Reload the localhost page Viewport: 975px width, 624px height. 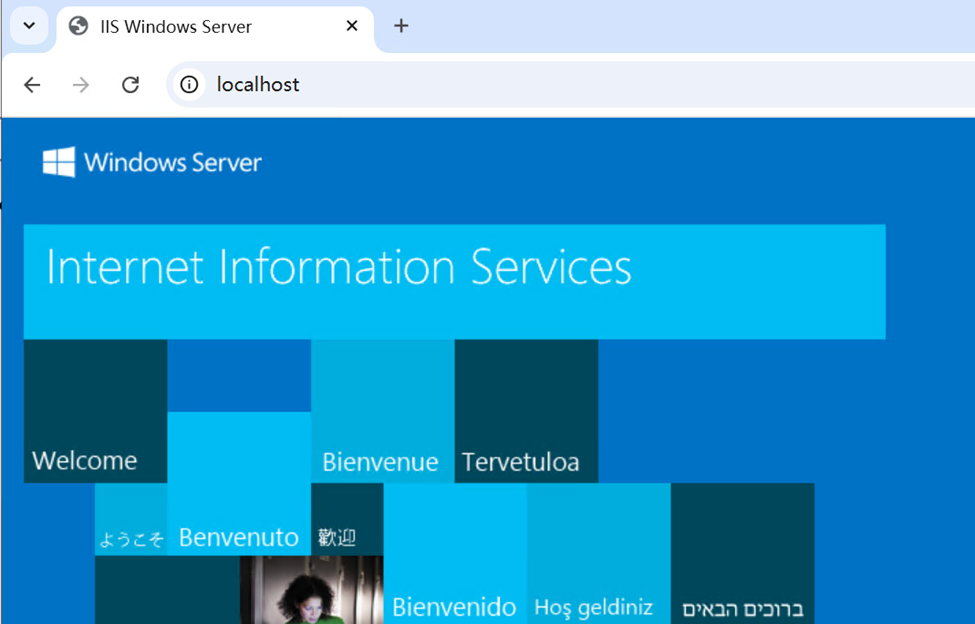(x=130, y=85)
